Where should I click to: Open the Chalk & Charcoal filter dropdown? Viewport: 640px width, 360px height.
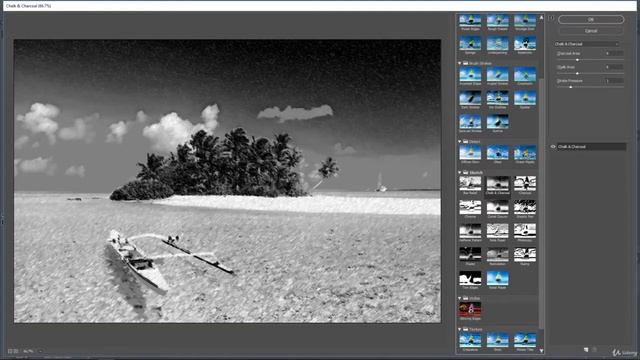click(x=587, y=44)
